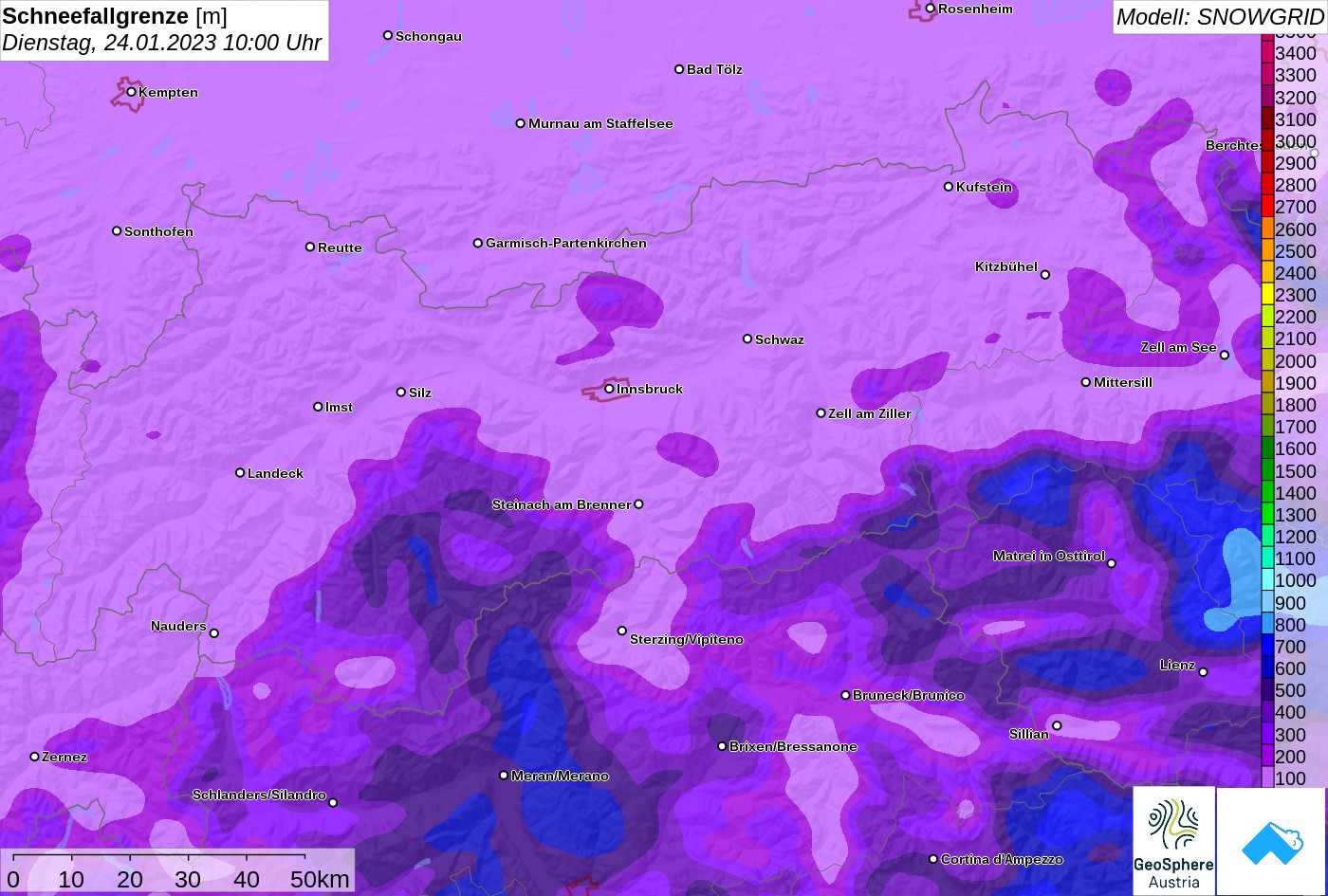Image resolution: width=1328 pixels, height=896 pixels.
Task: Click the legend value '400'
Action: [1290, 712]
